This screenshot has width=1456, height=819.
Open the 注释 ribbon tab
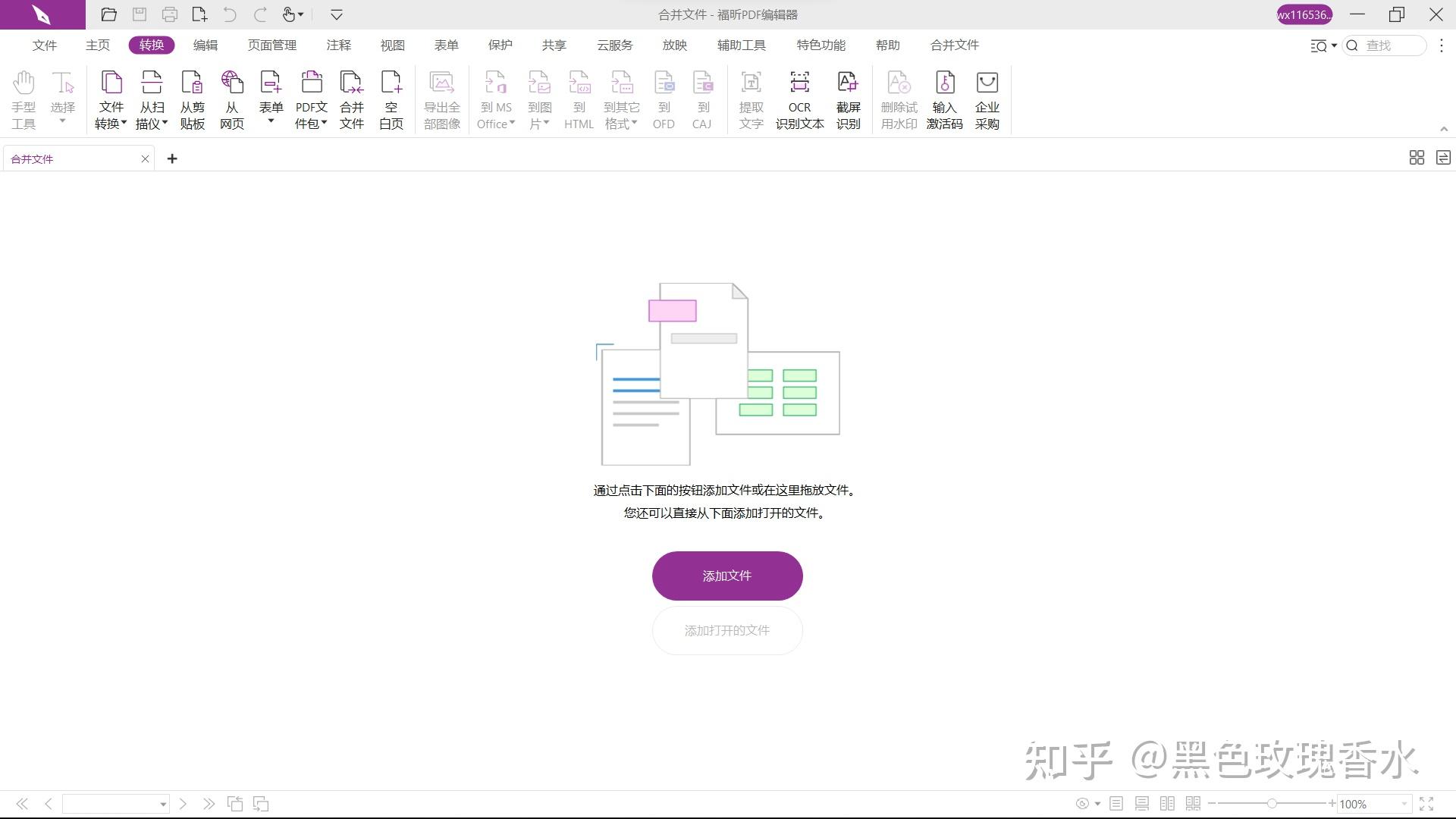(x=338, y=45)
